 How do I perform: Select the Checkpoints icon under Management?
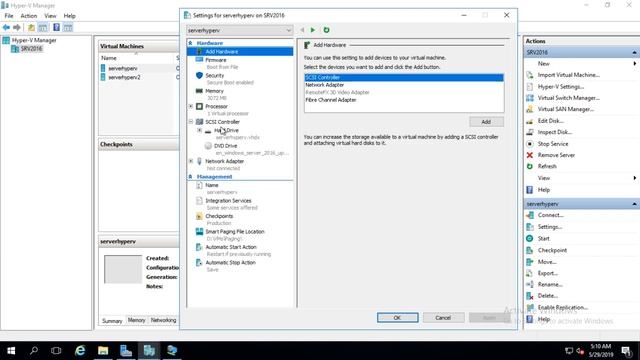click(199, 216)
